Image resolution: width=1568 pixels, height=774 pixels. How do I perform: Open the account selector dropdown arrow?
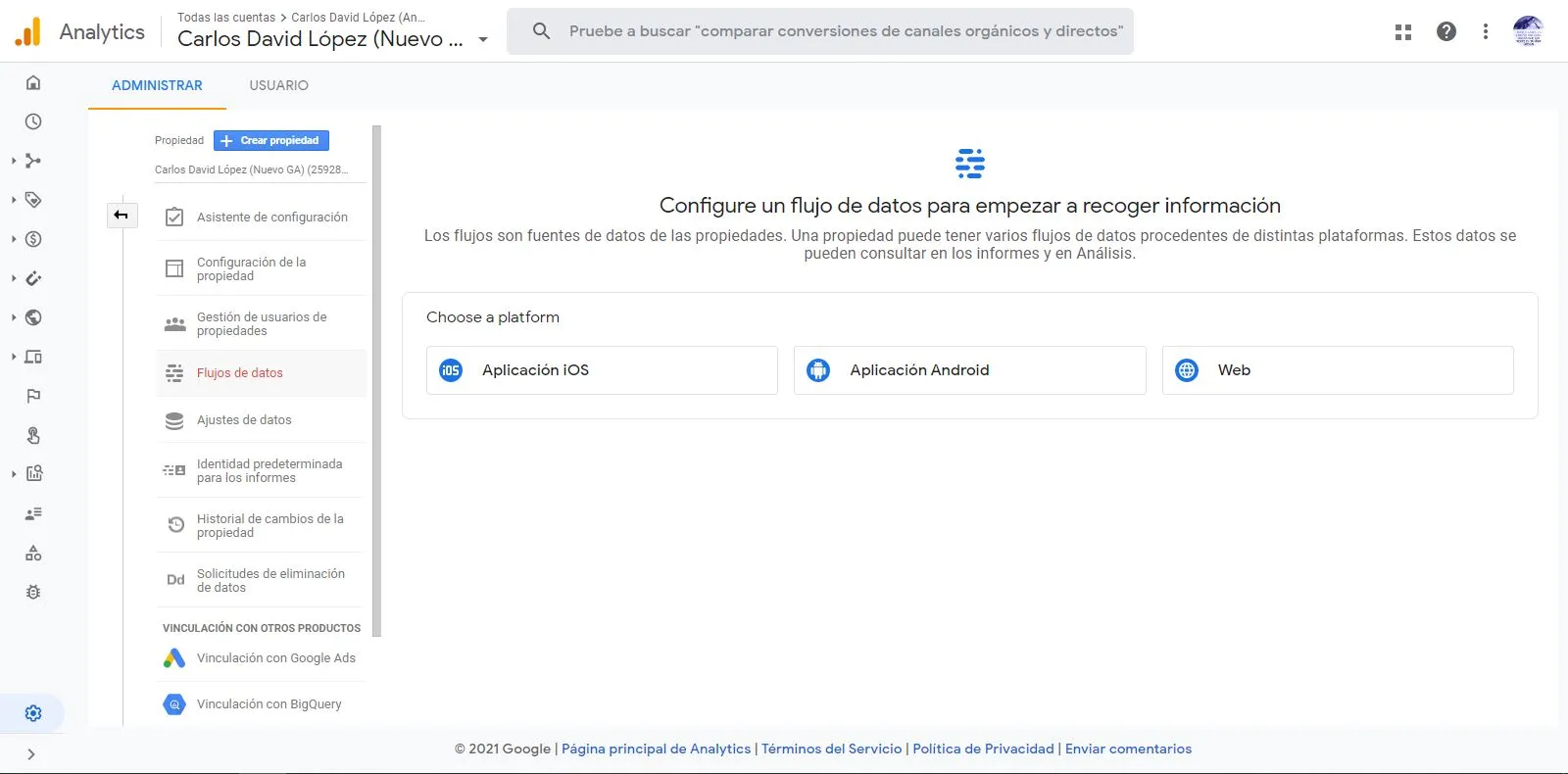click(483, 40)
